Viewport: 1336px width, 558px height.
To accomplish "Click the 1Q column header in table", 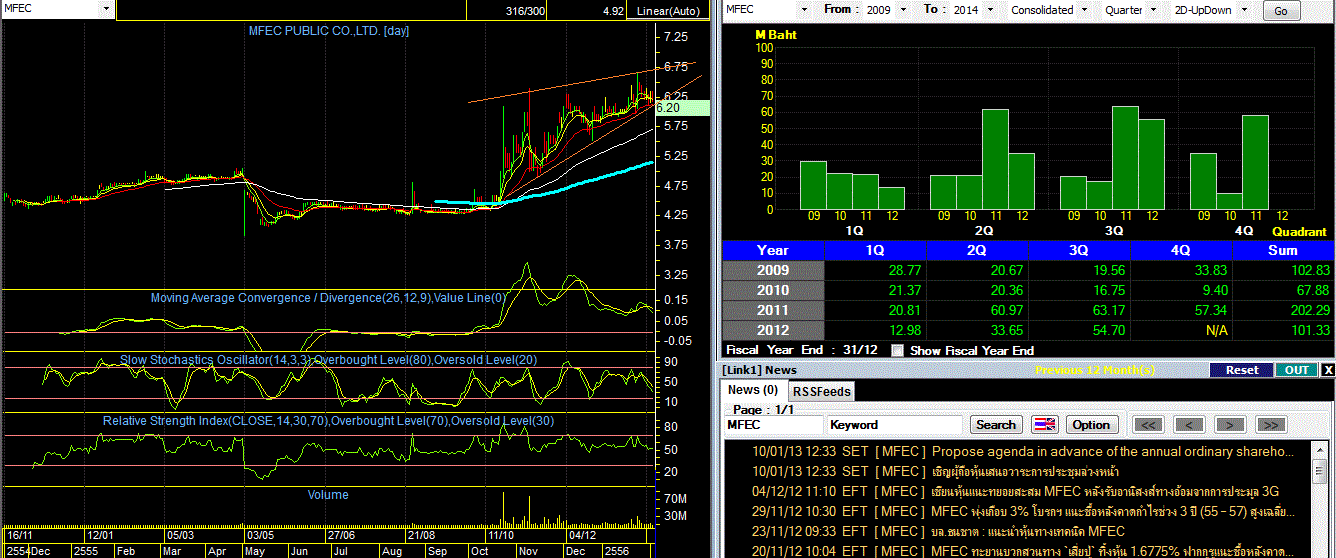I will click(875, 250).
